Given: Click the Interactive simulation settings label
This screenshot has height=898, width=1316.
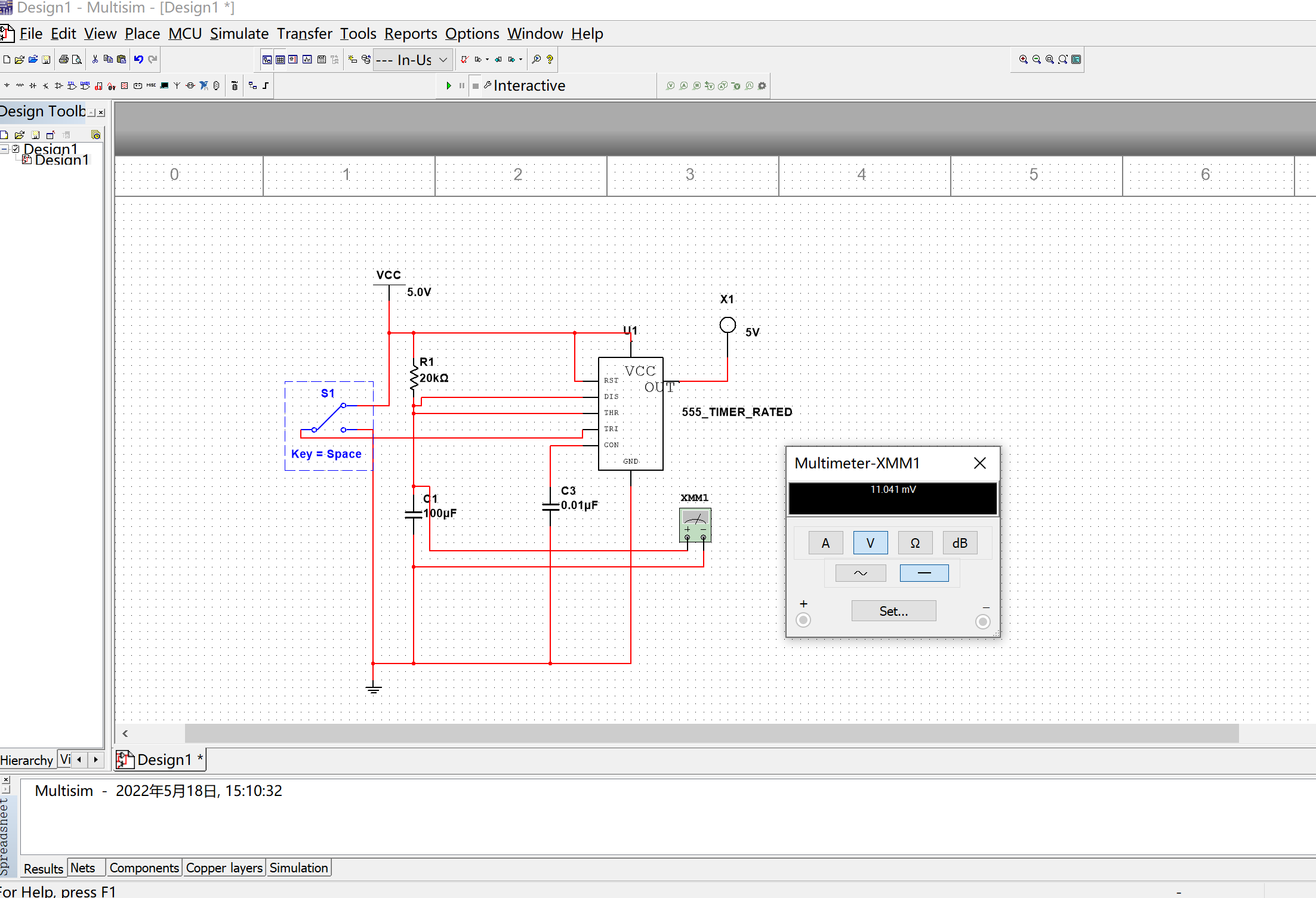Looking at the screenshot, I should (529, 86).
